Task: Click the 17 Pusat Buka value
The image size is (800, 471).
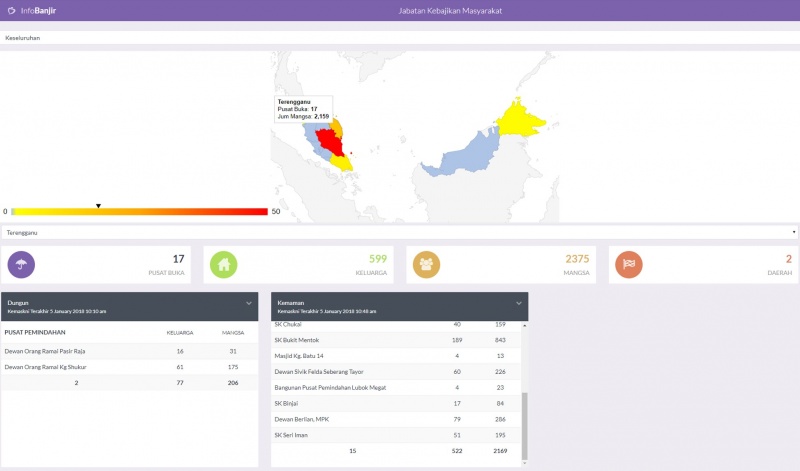Action: click(179, 259)
